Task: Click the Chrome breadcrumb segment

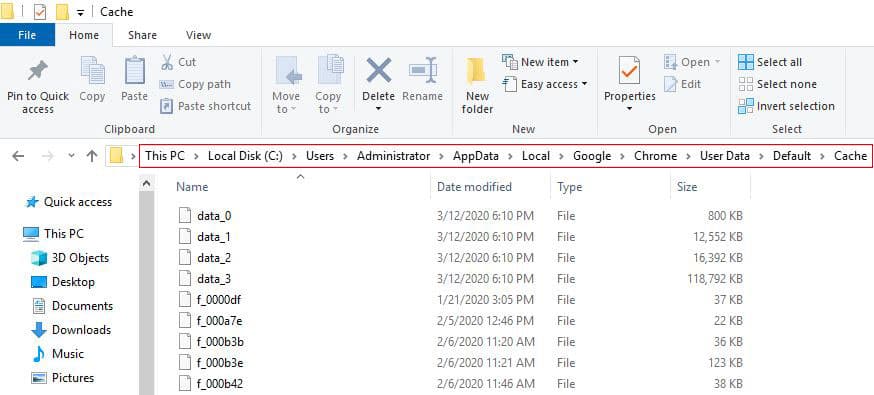Action: [656, 156]
